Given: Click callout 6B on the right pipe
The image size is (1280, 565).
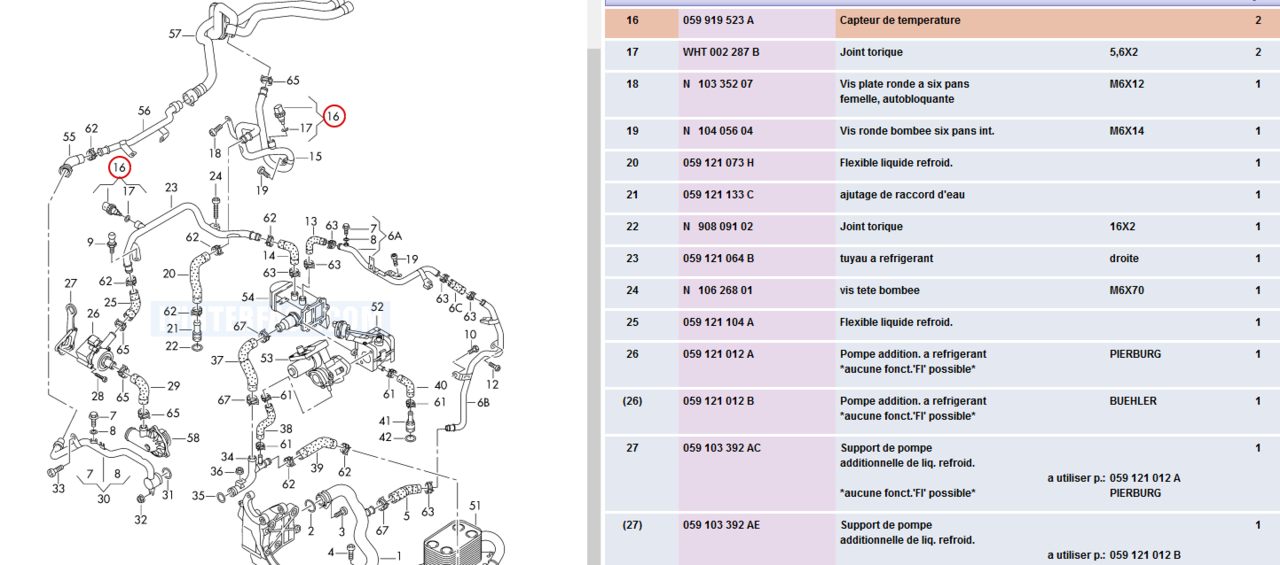Looking at the screenshot, I should 483,402.
